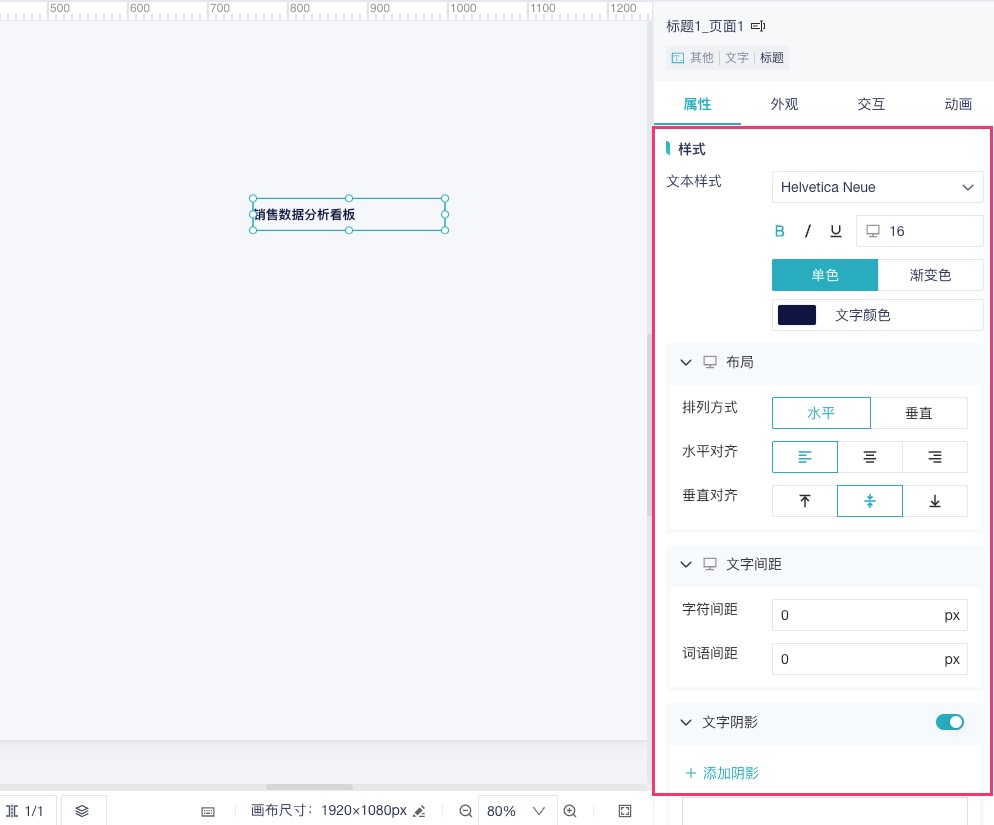Choose 水平 arrangement
The width and height of the screenshot is (994, 825).
(x=822, y=413)
